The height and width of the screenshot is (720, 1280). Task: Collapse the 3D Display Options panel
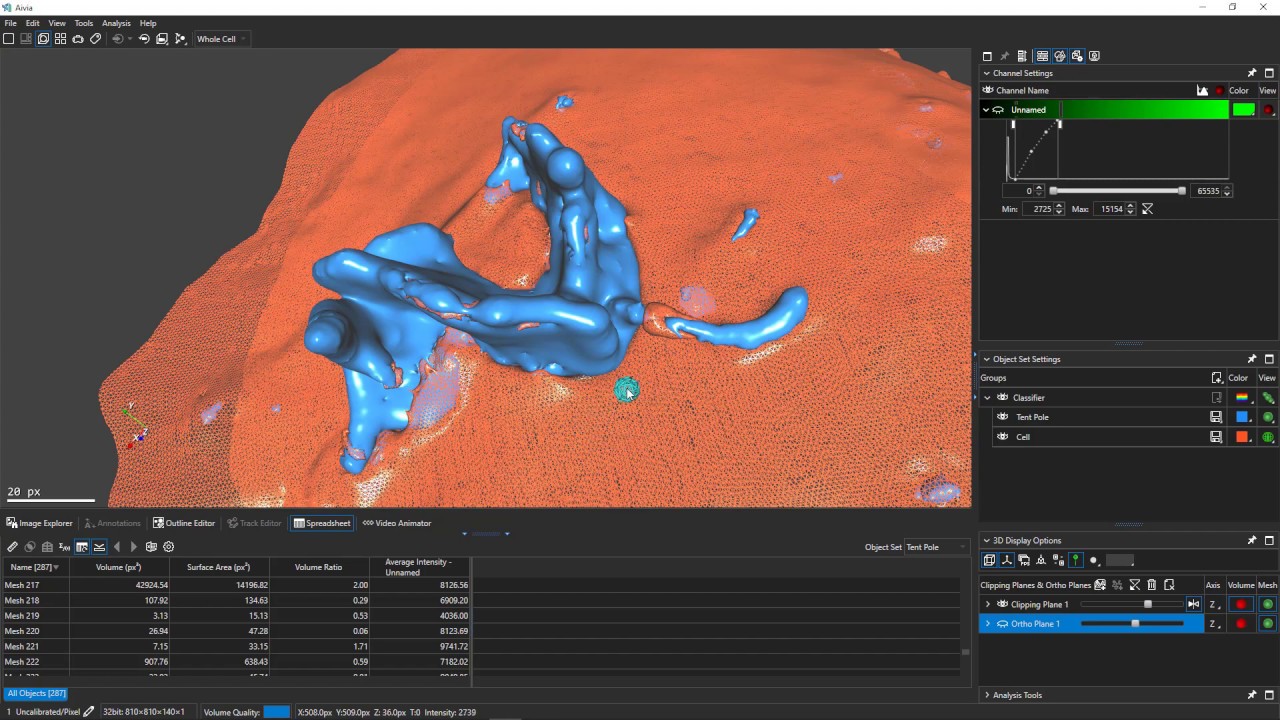coord(987,540)
